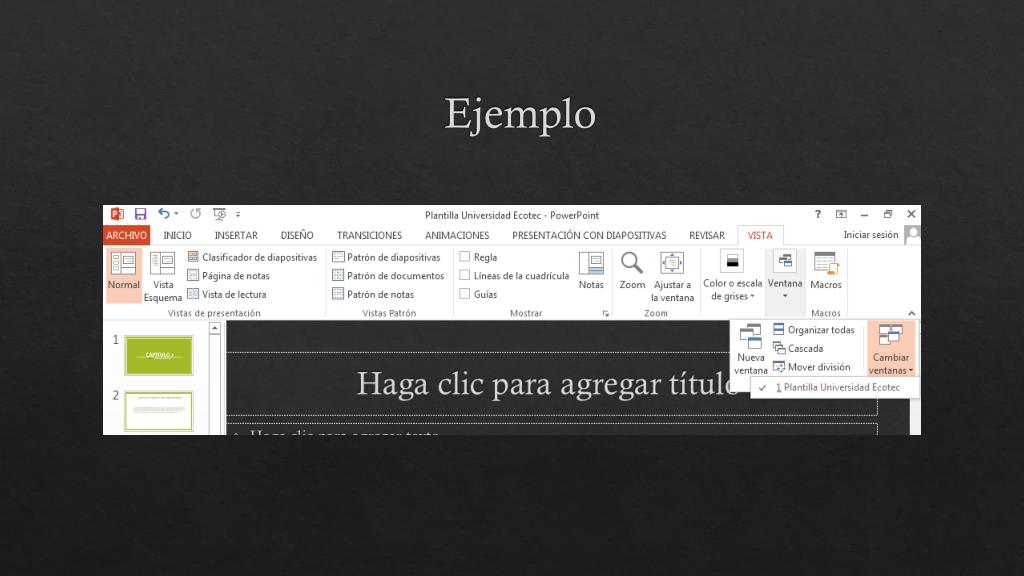Open the undo history dropdown arrow
Viewport: 1024px width, 576px height.
tap(176, 214)
